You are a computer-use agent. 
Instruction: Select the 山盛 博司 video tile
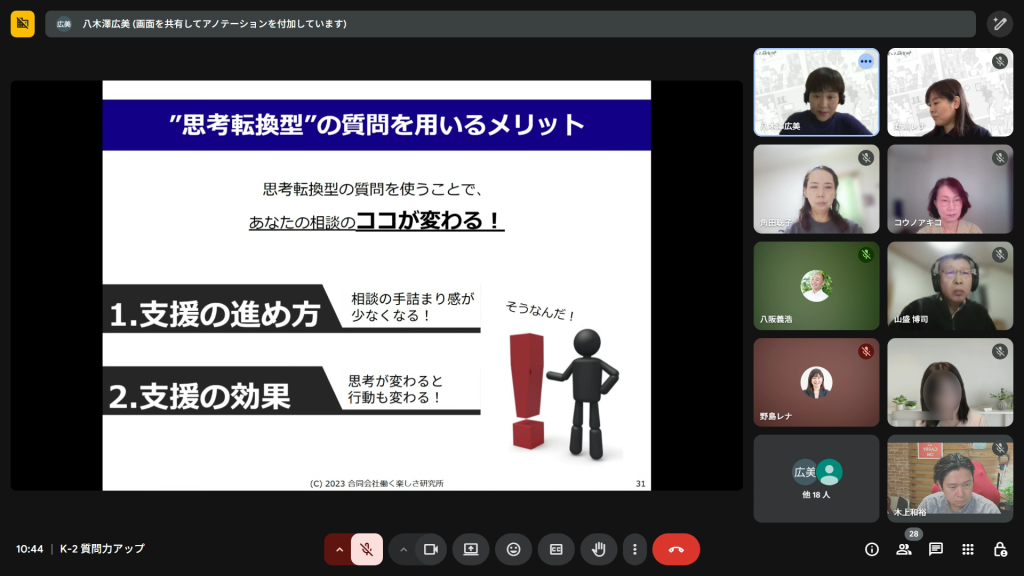click(950, 286)
